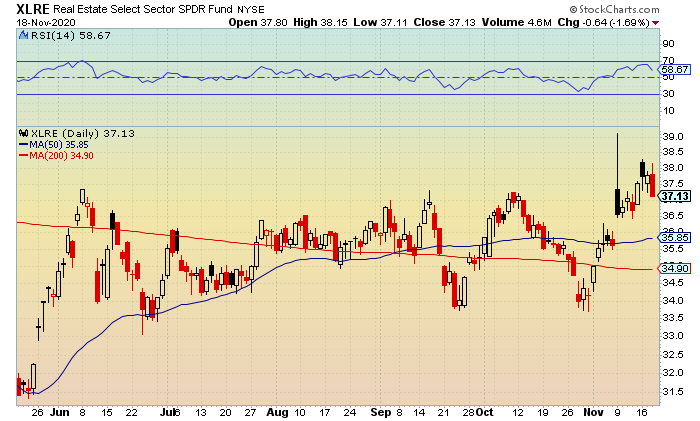This screenshot has height=421, width=700.
Task: Click the 38.0 price axis label
Action: point(672,168)
